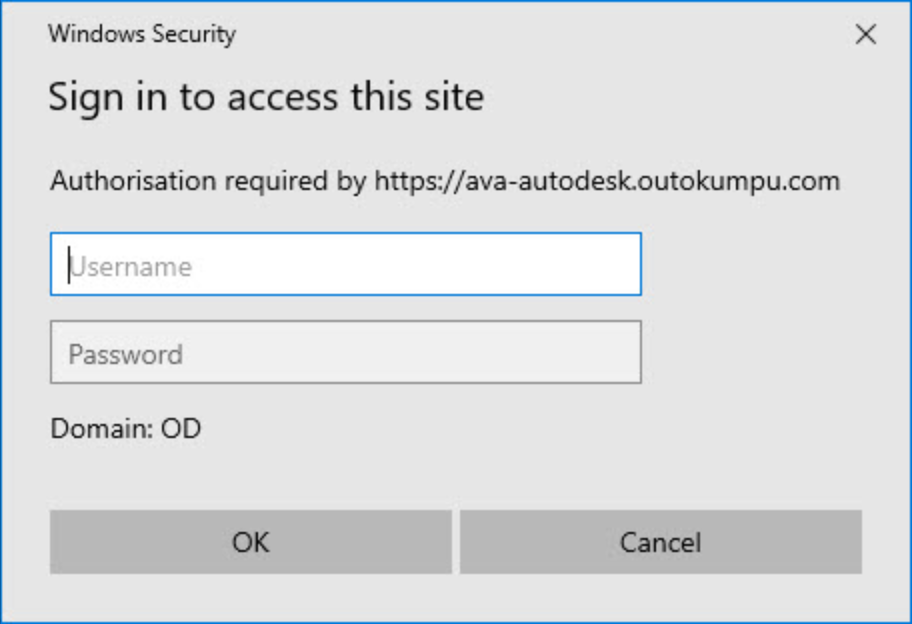
Task: Submit credentials by clicking OK
Action: (x=252, y=541)
